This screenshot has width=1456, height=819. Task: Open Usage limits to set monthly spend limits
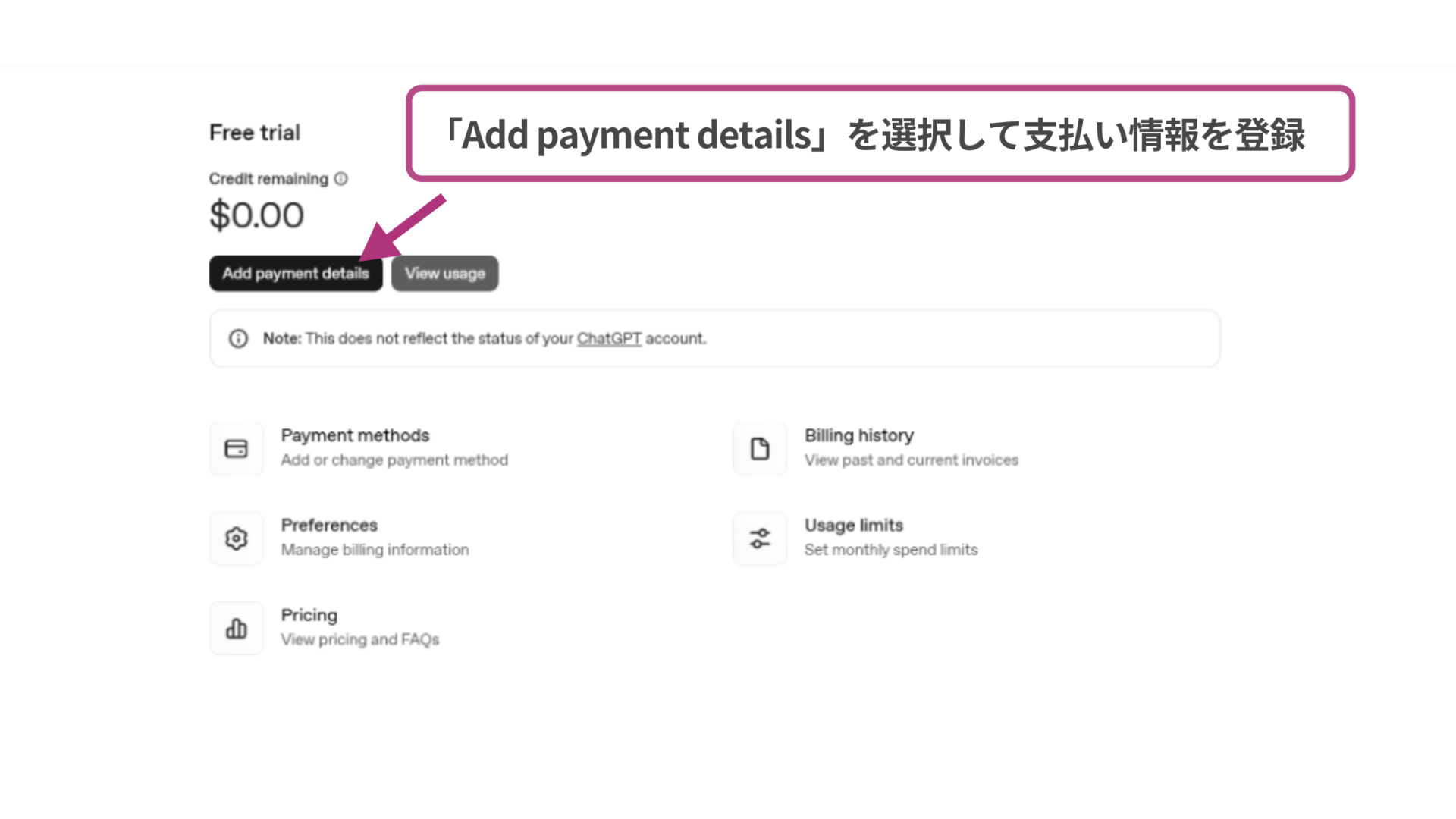click(x=853, y=524)
